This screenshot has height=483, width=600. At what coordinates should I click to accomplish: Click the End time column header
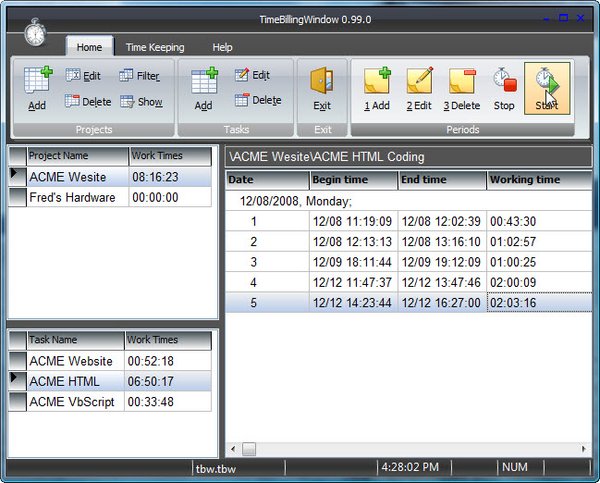pyautogui.click(x=442, y=180)
